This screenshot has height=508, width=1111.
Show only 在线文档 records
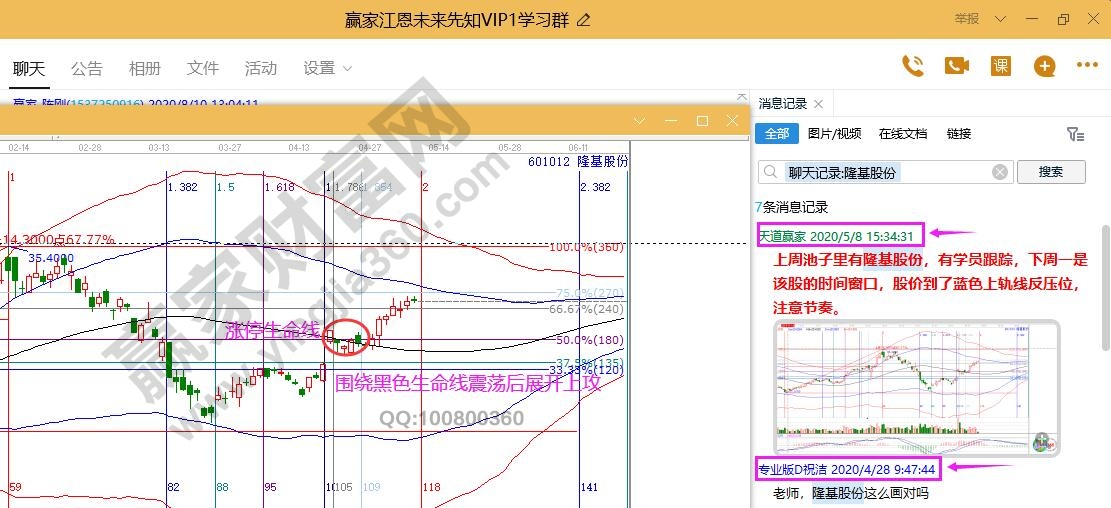903,134
